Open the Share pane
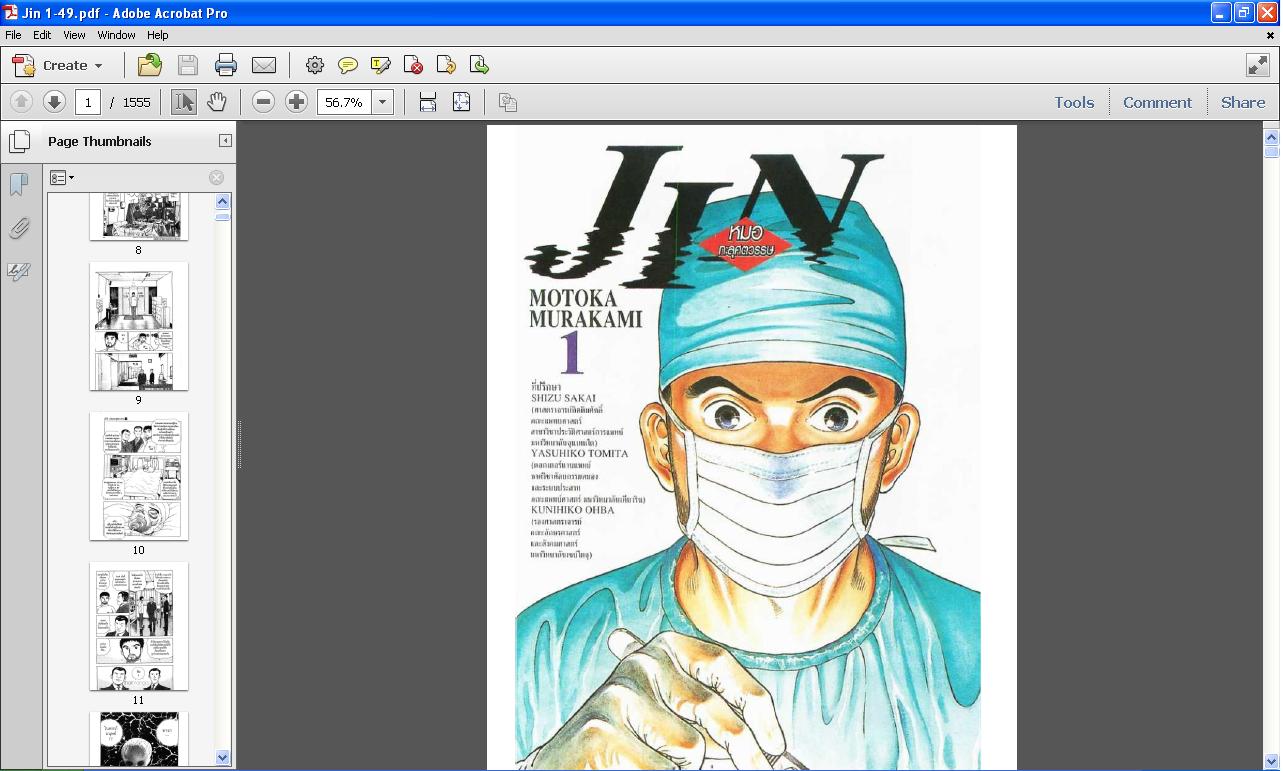 click(x=1243, y=102)
